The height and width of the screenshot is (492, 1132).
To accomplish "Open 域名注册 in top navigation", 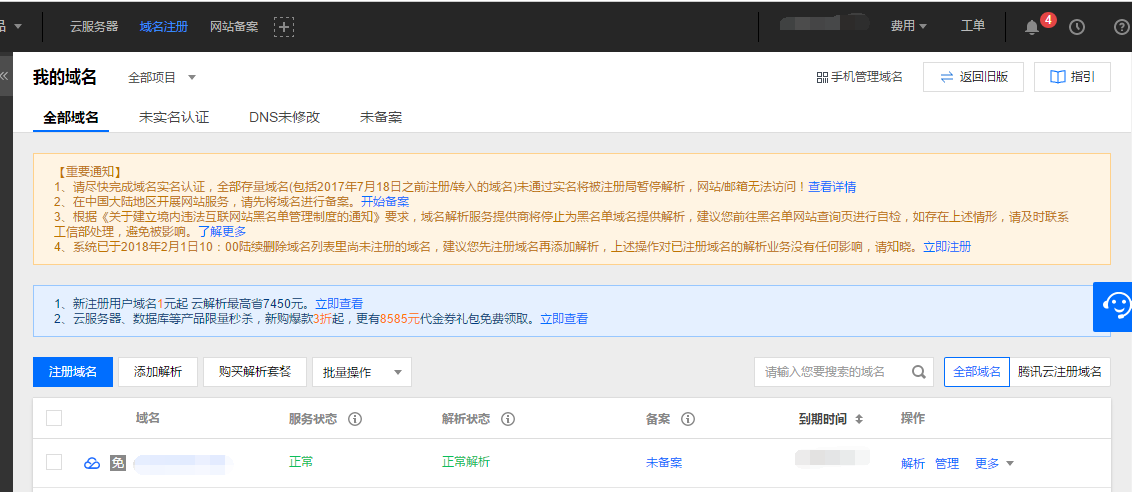I will (x=164, y=27).
